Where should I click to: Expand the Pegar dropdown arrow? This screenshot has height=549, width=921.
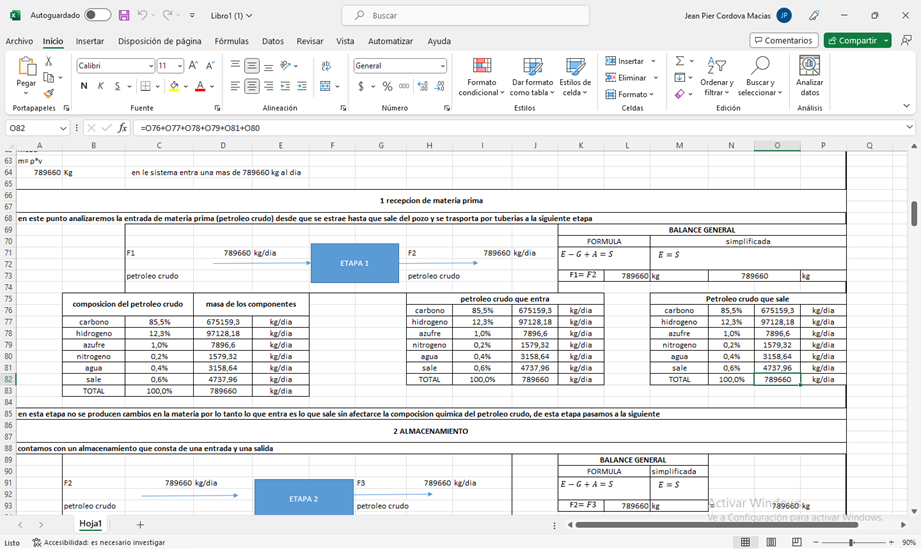[x=26, y=93]
